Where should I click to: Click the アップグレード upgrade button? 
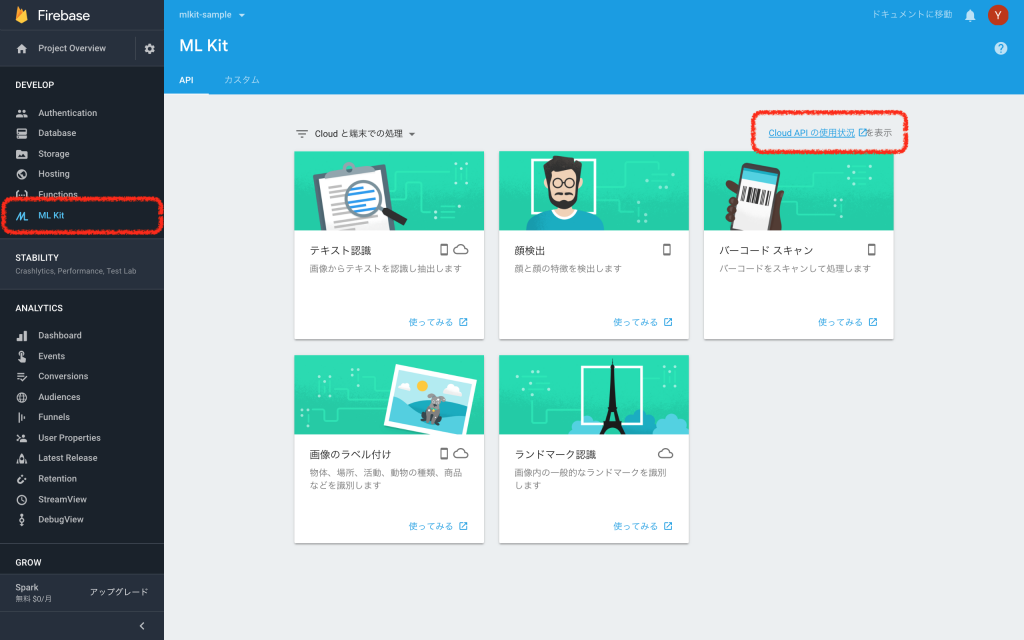click(x=119, y=592)
